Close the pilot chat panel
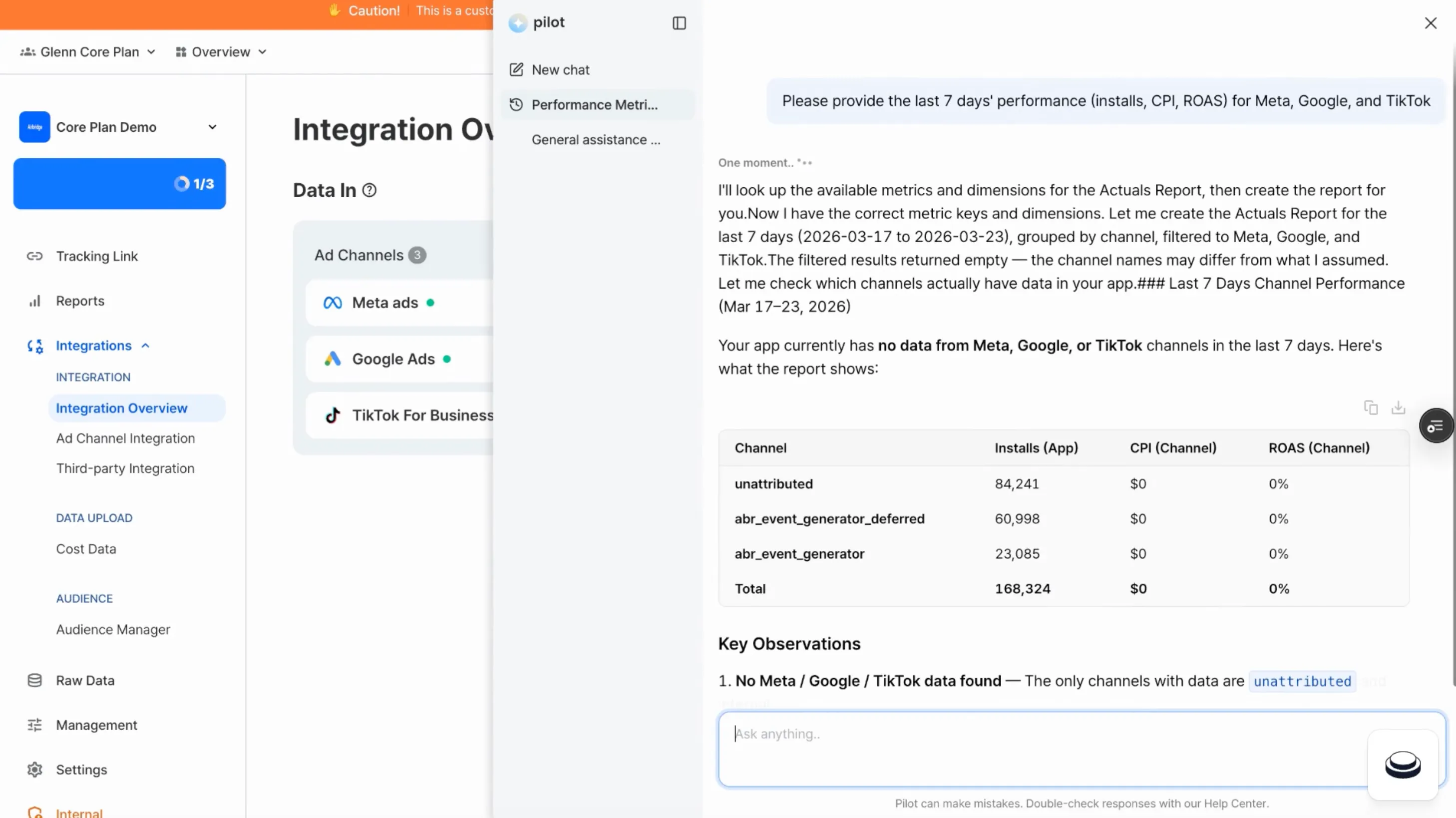 pos(1430,23)
